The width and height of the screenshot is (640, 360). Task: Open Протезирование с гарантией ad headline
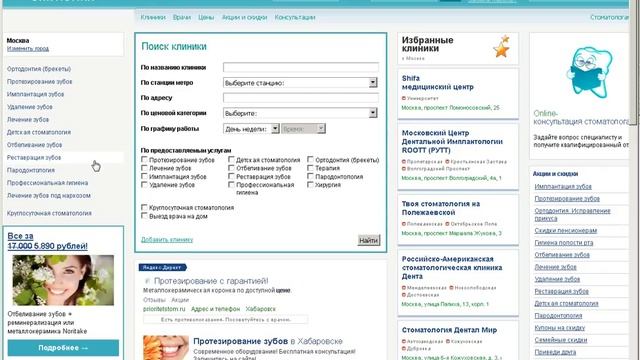(x=211, y=281)
